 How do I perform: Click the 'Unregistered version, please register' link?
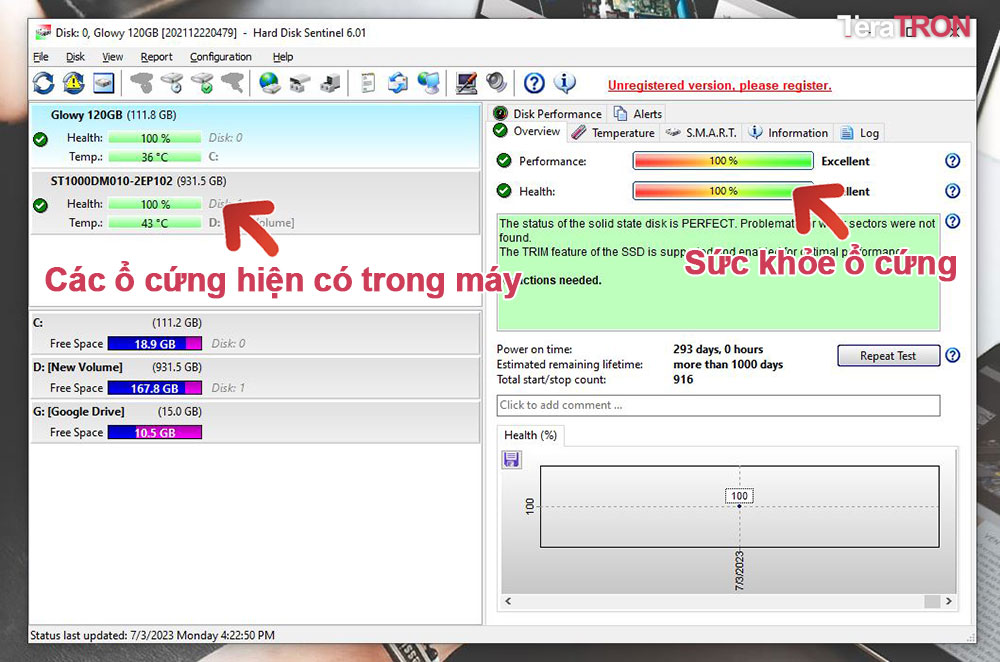(x=719, y=85)
